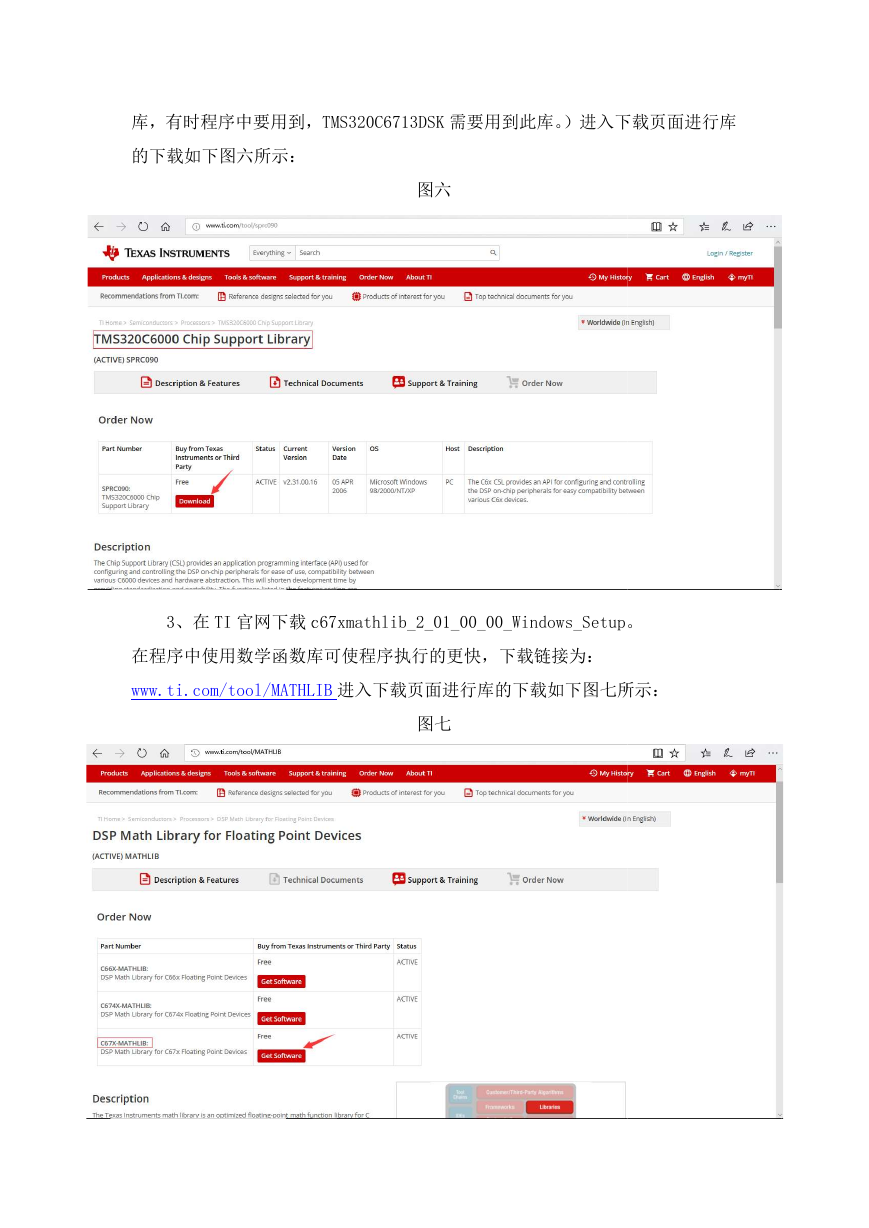Click the web notes pen in sprc090 browser
This screenshot has height=1228, width=869.
[x=726, y=227]
